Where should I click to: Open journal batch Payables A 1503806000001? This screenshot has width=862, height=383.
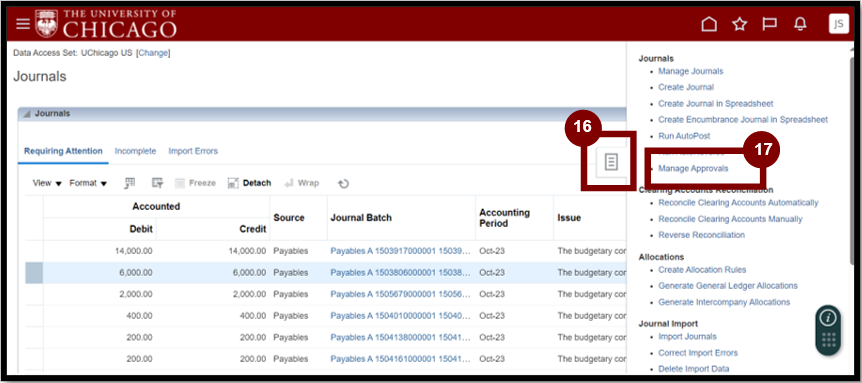pyautogui.click(x=400, y=272)
